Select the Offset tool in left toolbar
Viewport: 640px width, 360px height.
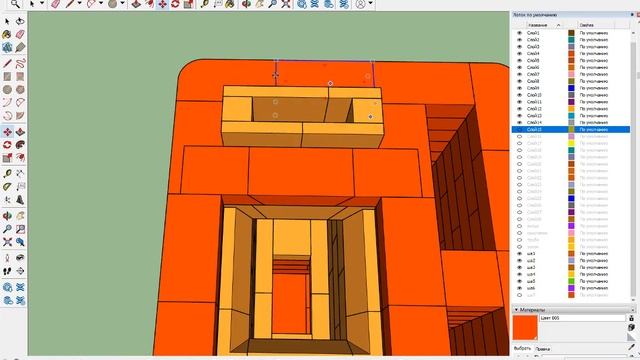(20, 158)
